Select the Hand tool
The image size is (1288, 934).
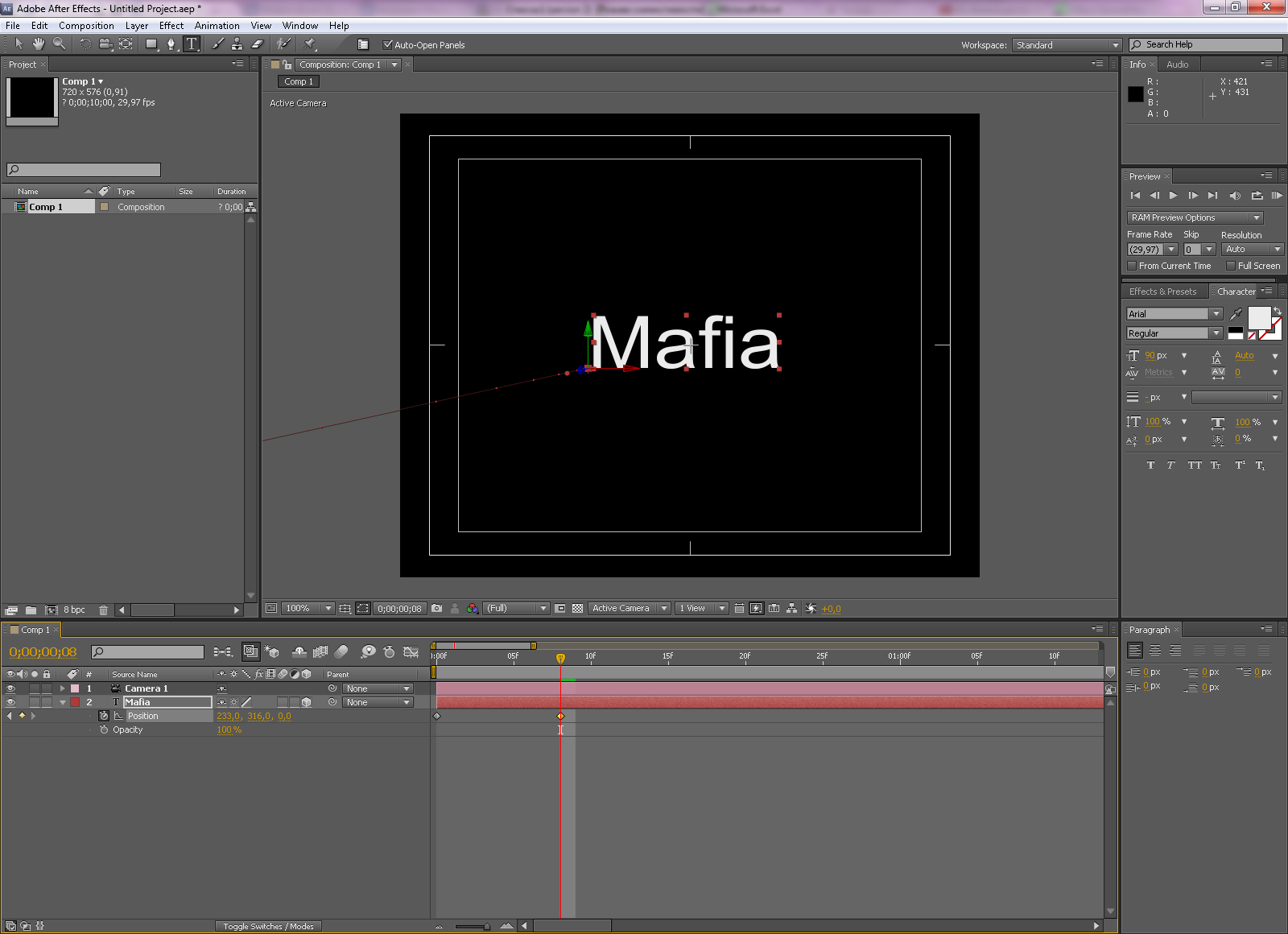pos(39,44)
